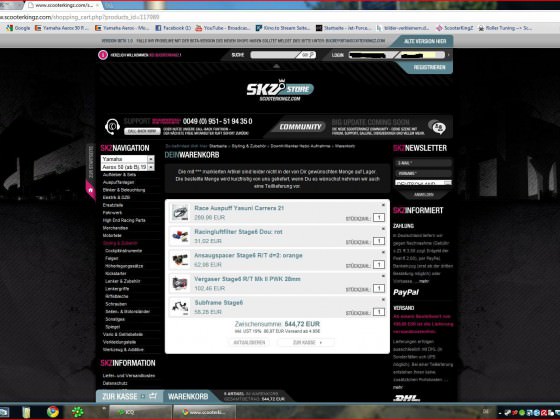Click the Registrieren button
The height and width of the screenshot is (420, 560).
point(429,67)
